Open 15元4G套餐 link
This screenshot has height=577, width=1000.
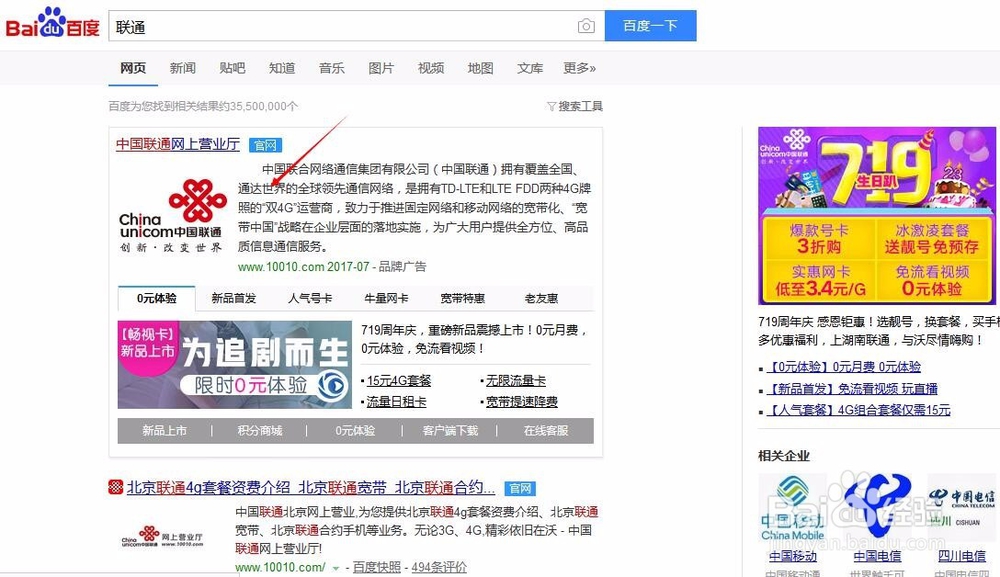399,381
